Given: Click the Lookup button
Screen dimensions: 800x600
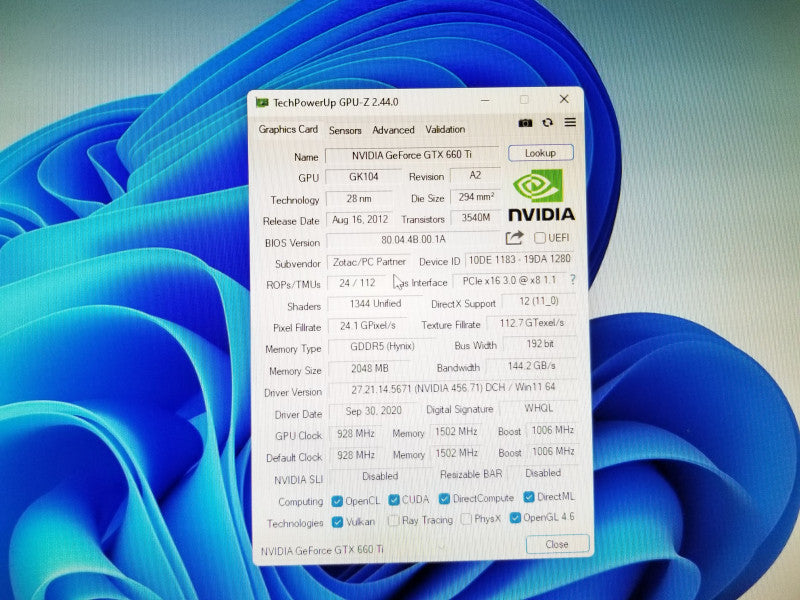Looking at the screenshot, I should [x=540, y=153].
